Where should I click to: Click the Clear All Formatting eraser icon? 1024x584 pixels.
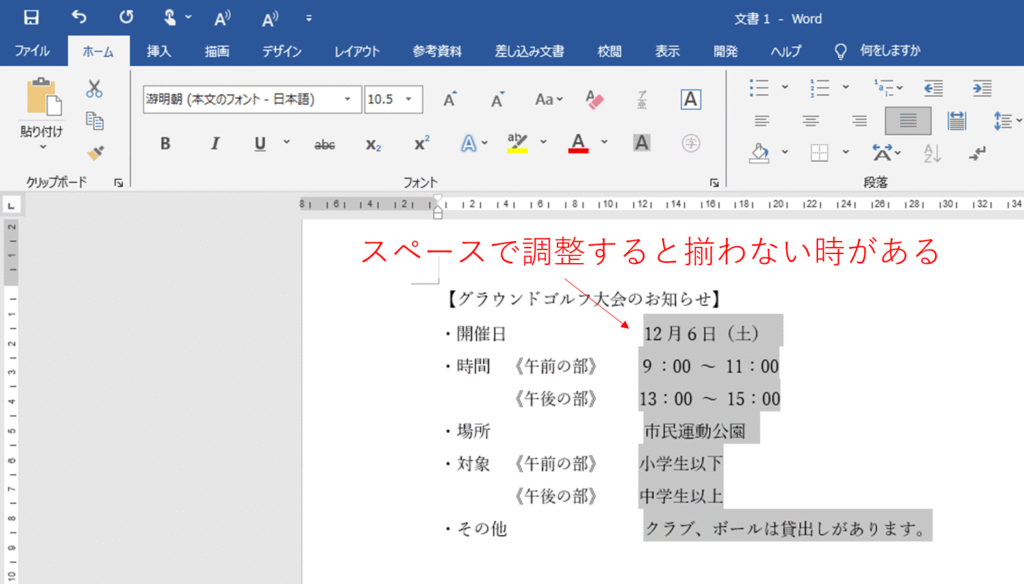coord(595,99)
